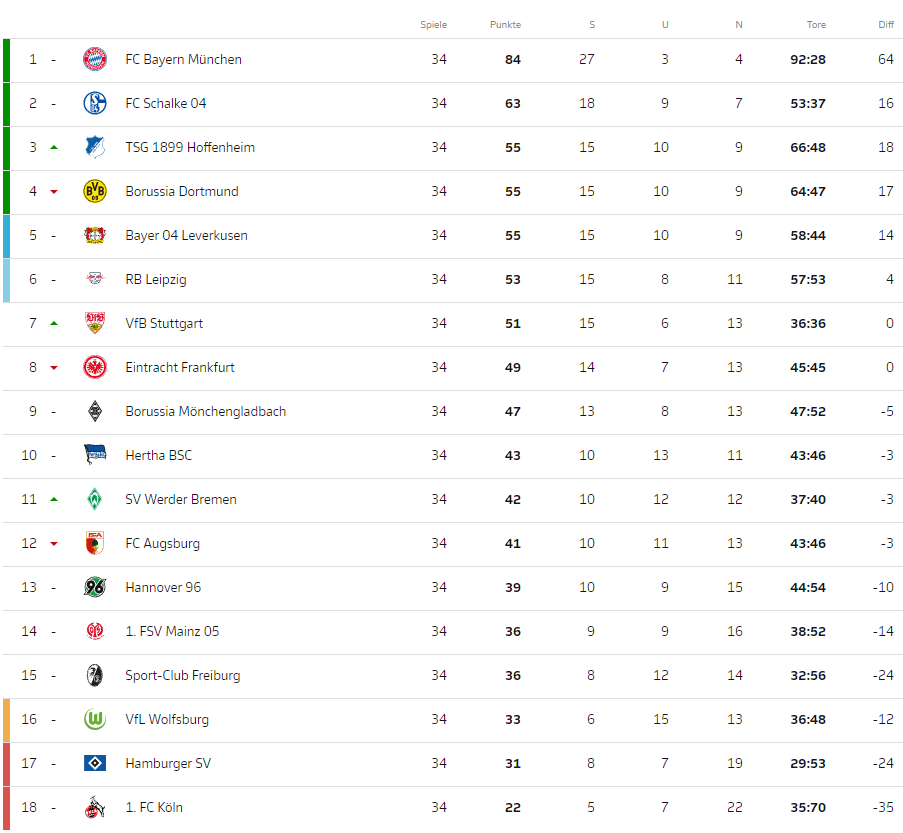The image size is (903, 833).
Task: Click the FC Schalke 04 crest icon
Action: (x=95, y=103)
